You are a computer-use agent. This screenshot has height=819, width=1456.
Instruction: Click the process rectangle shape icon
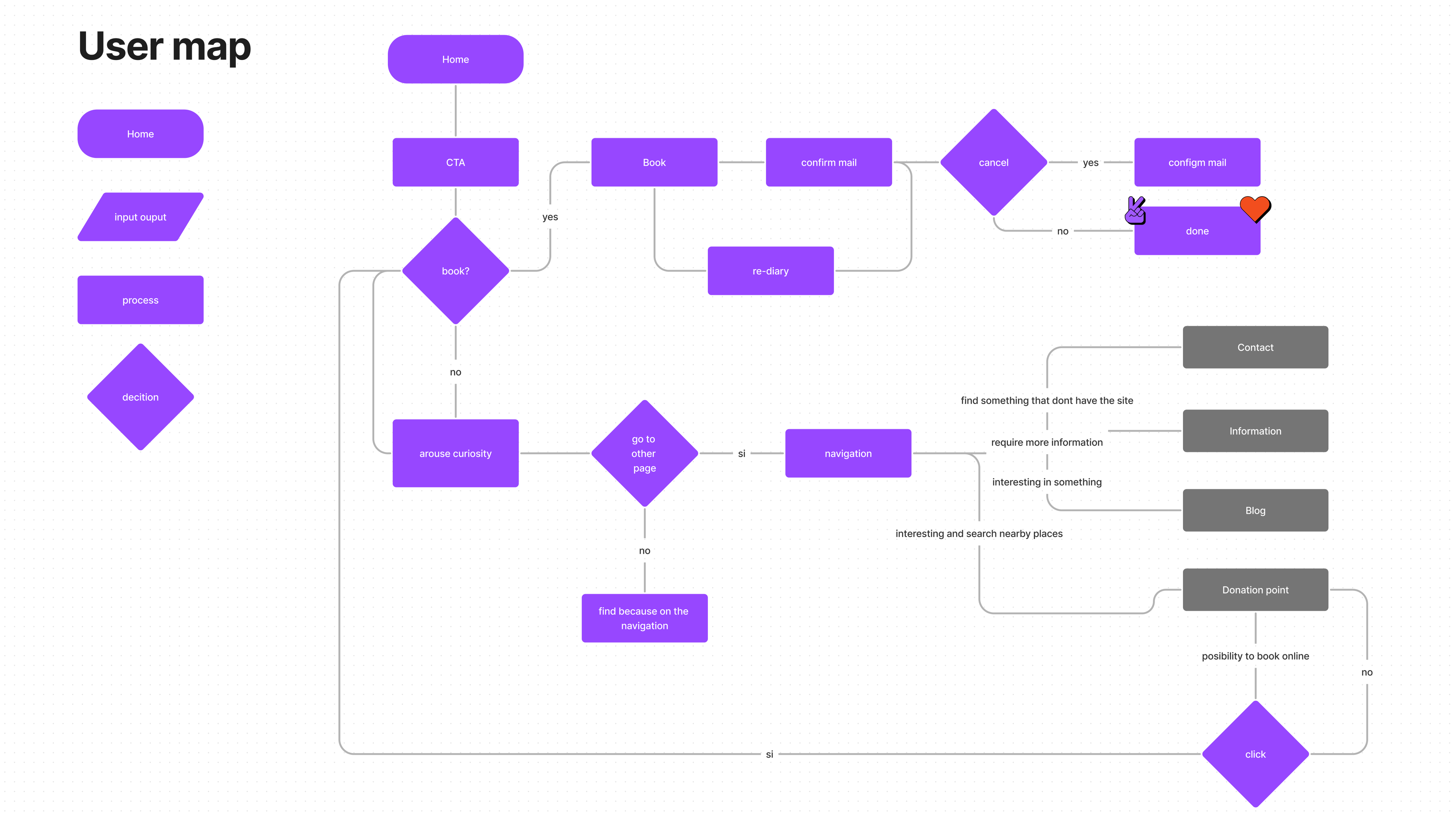pyautogui.click(x=139, y=300)
